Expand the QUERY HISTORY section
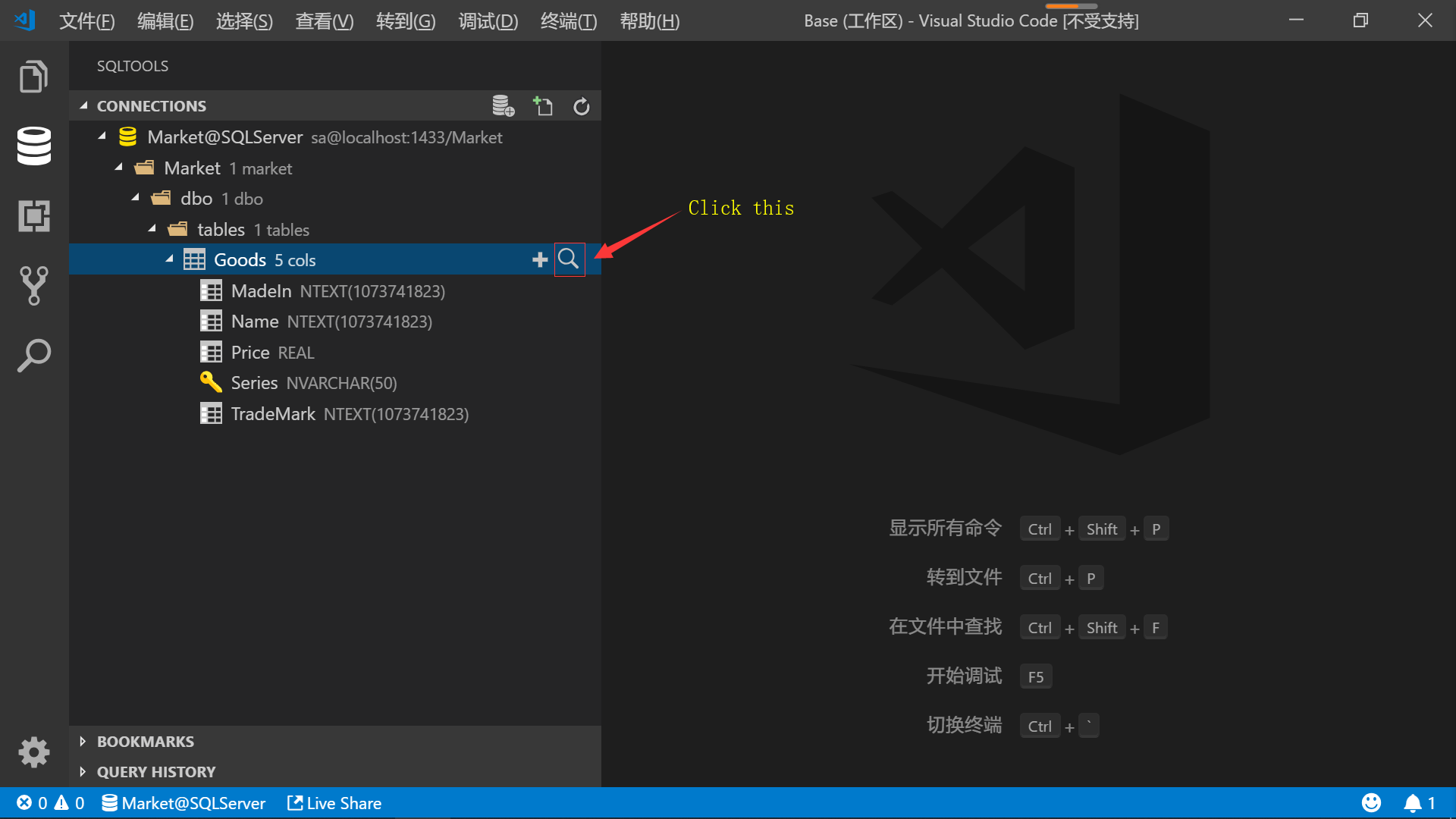This screenshot has height=819, width=1456. click(83, 772)
